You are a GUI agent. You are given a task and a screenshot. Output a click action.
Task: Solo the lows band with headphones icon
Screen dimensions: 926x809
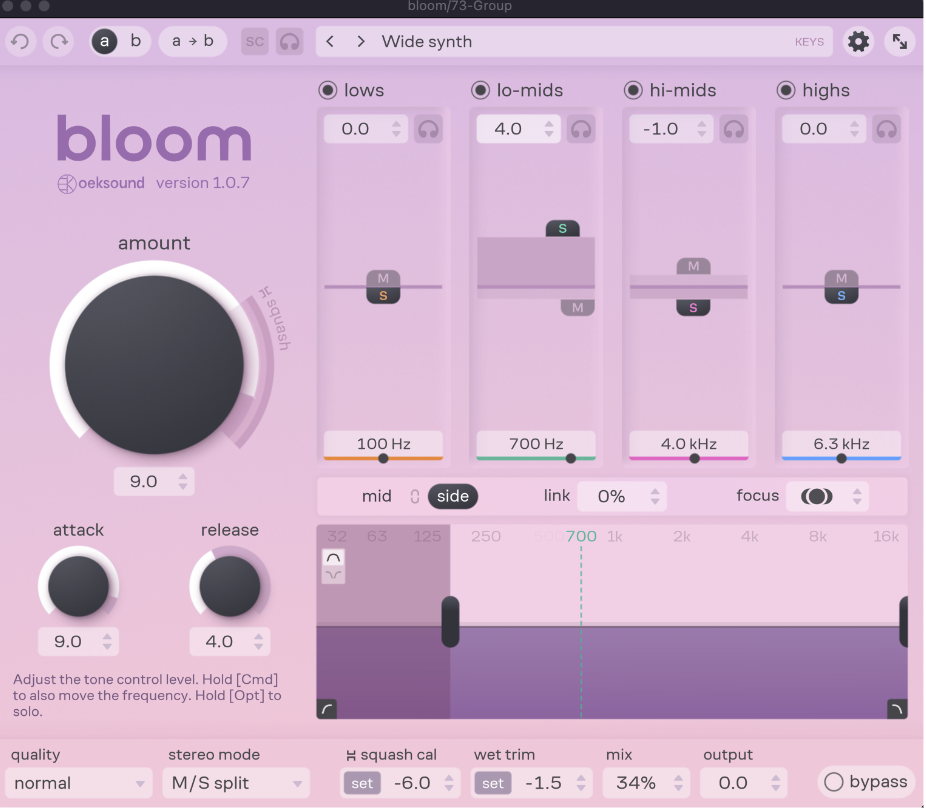click(429, 129)
